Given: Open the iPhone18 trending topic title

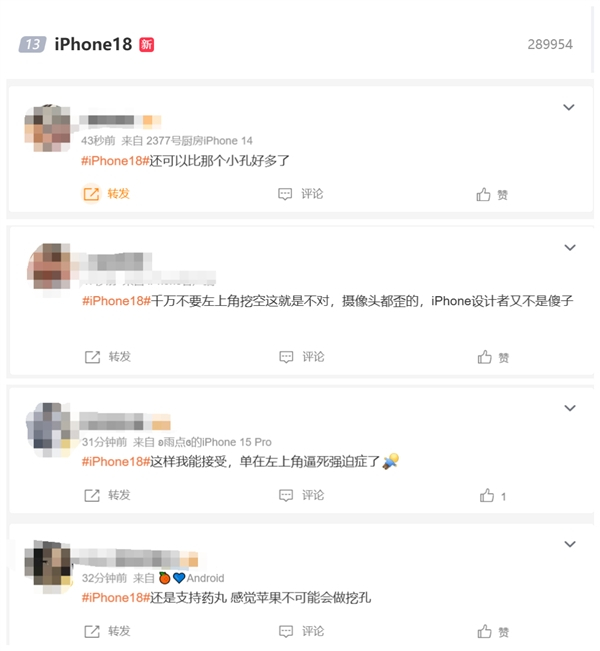Looking at the screenshot, I should 93,44.
